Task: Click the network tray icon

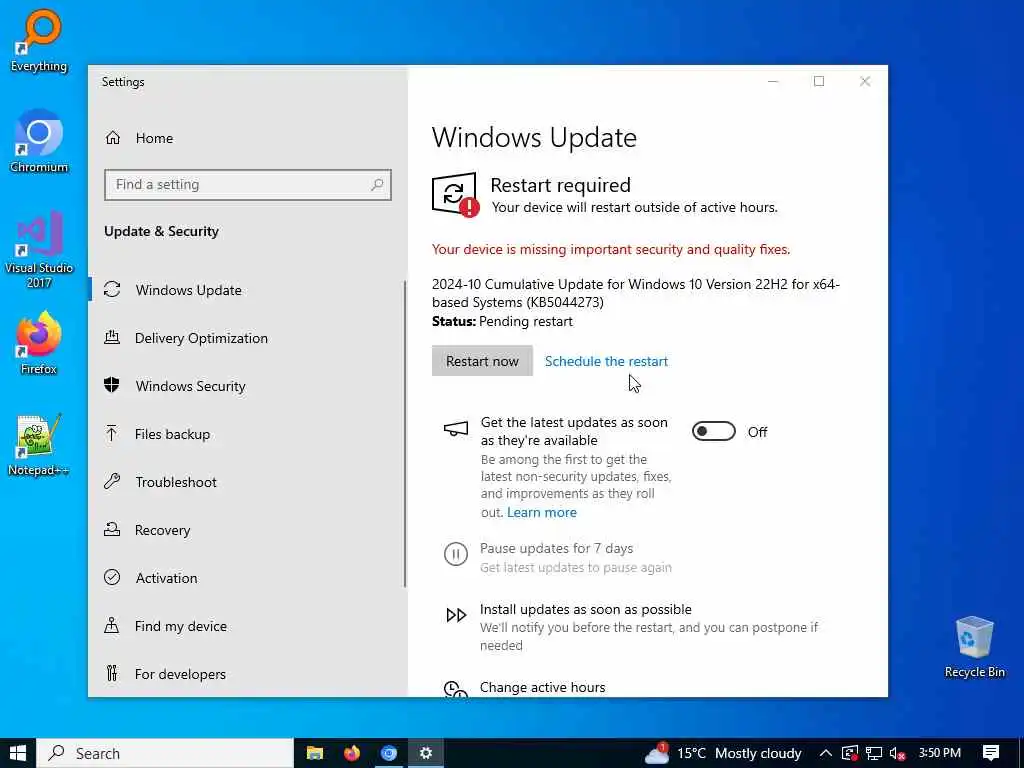Action: [874, 754]
